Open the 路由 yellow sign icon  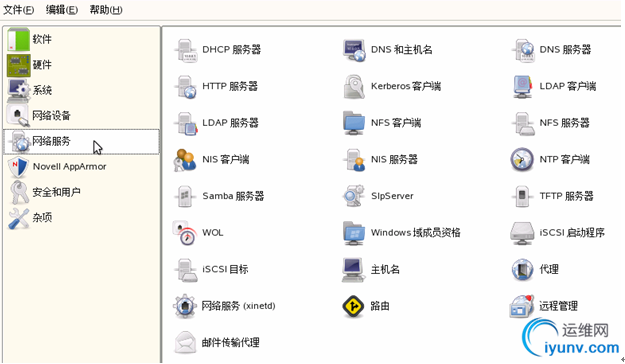click(x=353, y=306)
